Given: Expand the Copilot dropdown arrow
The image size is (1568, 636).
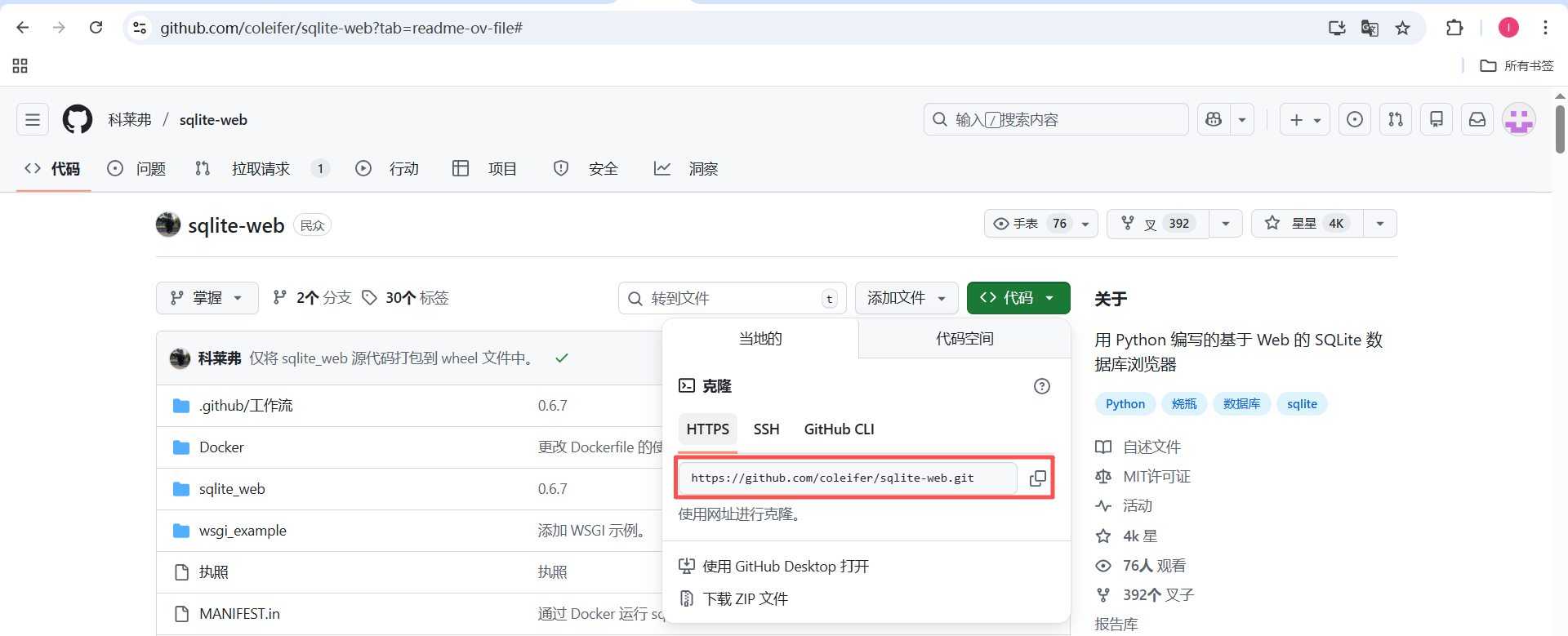Looking at the screenshot, I should 1242,120.
